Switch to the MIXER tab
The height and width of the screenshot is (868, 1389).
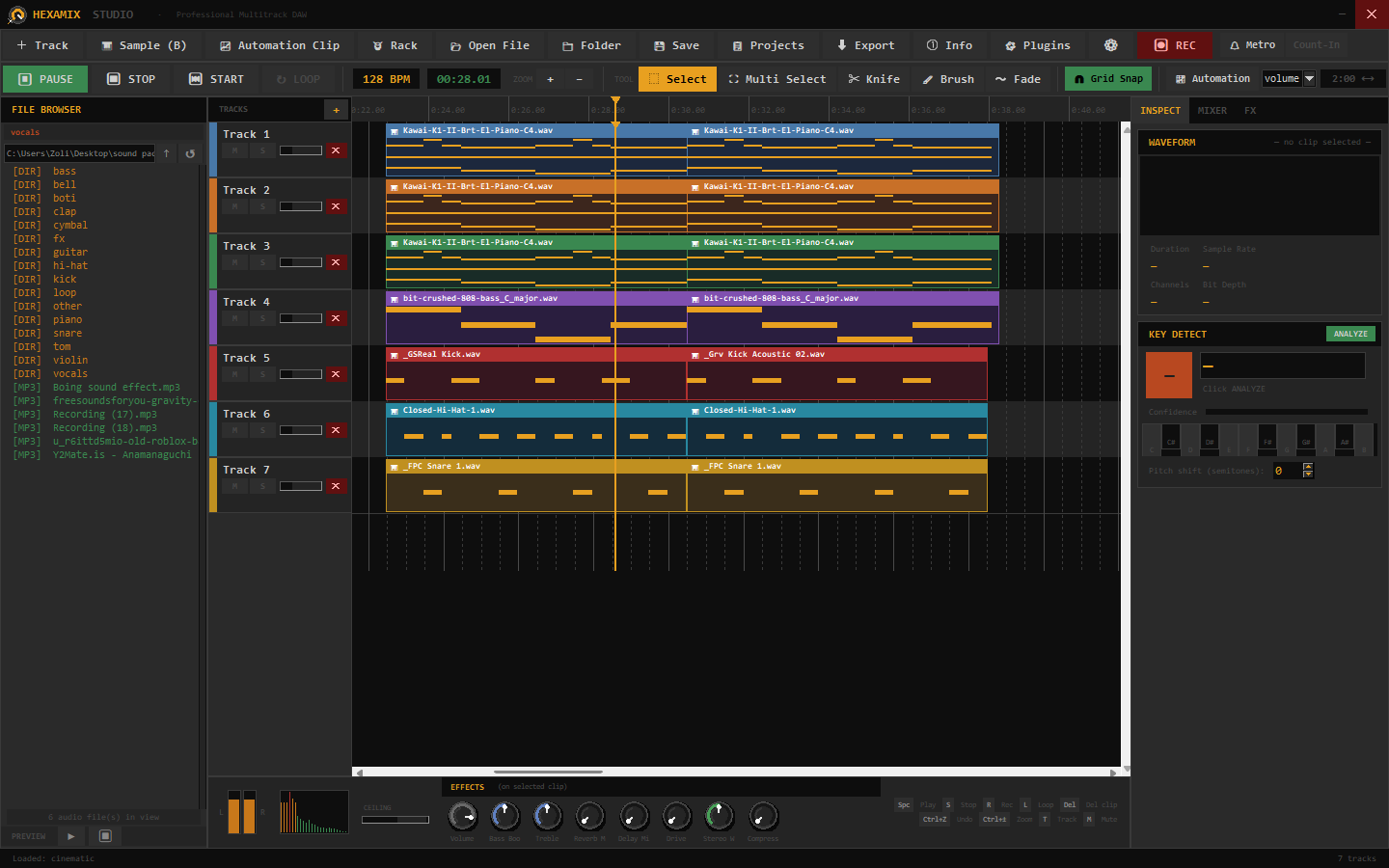[x=1212, y=111]
